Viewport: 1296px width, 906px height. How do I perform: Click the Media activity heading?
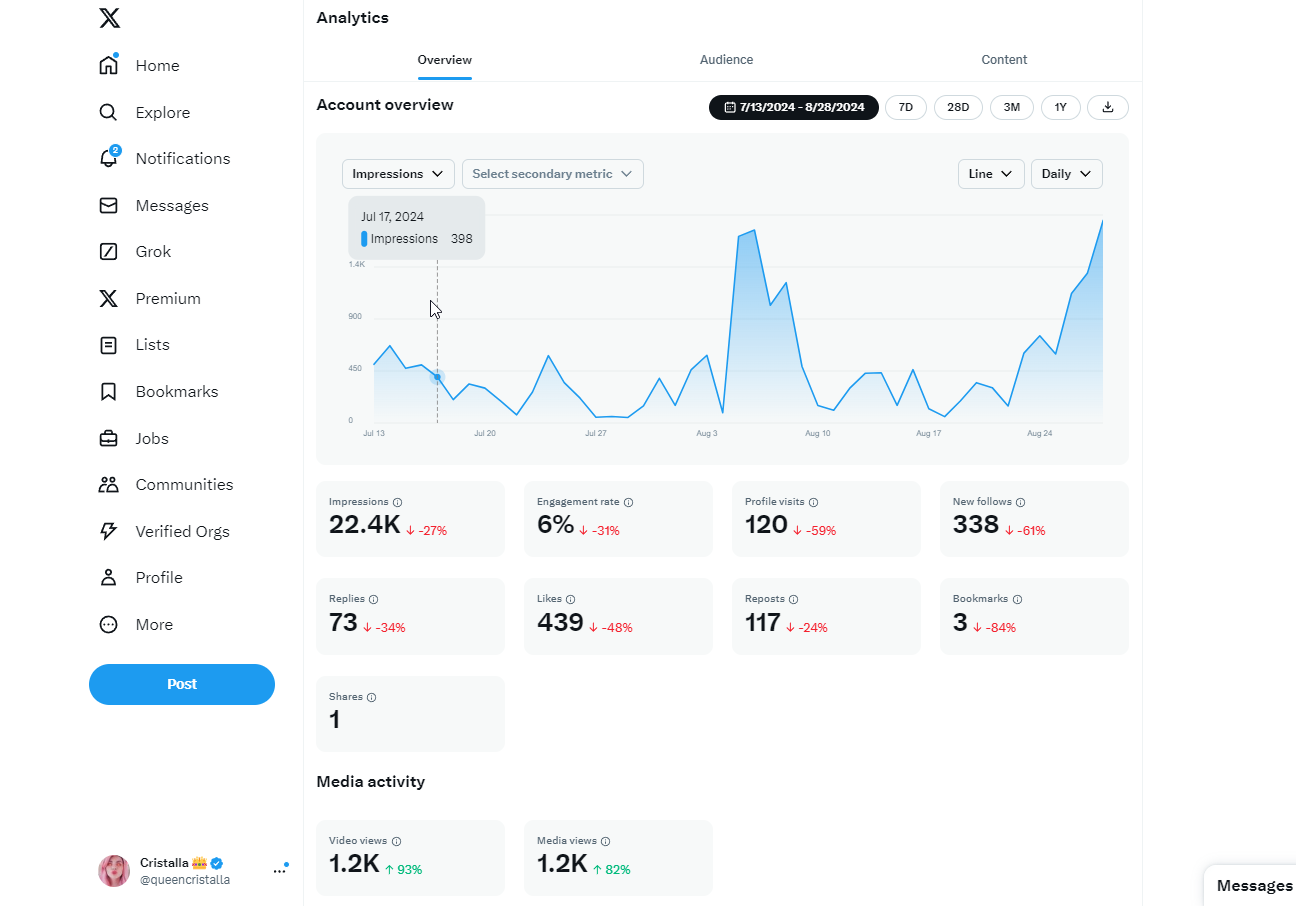point(371,782)
